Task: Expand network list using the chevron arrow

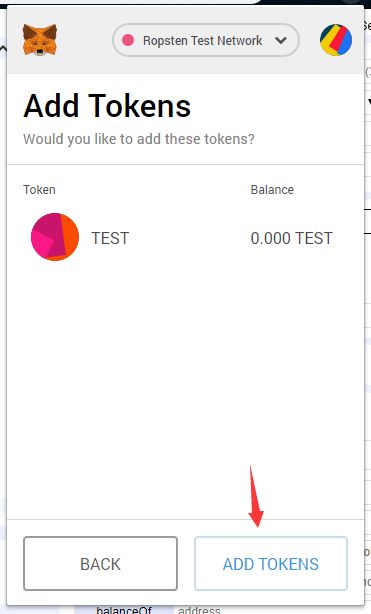Action: [281, 40]
